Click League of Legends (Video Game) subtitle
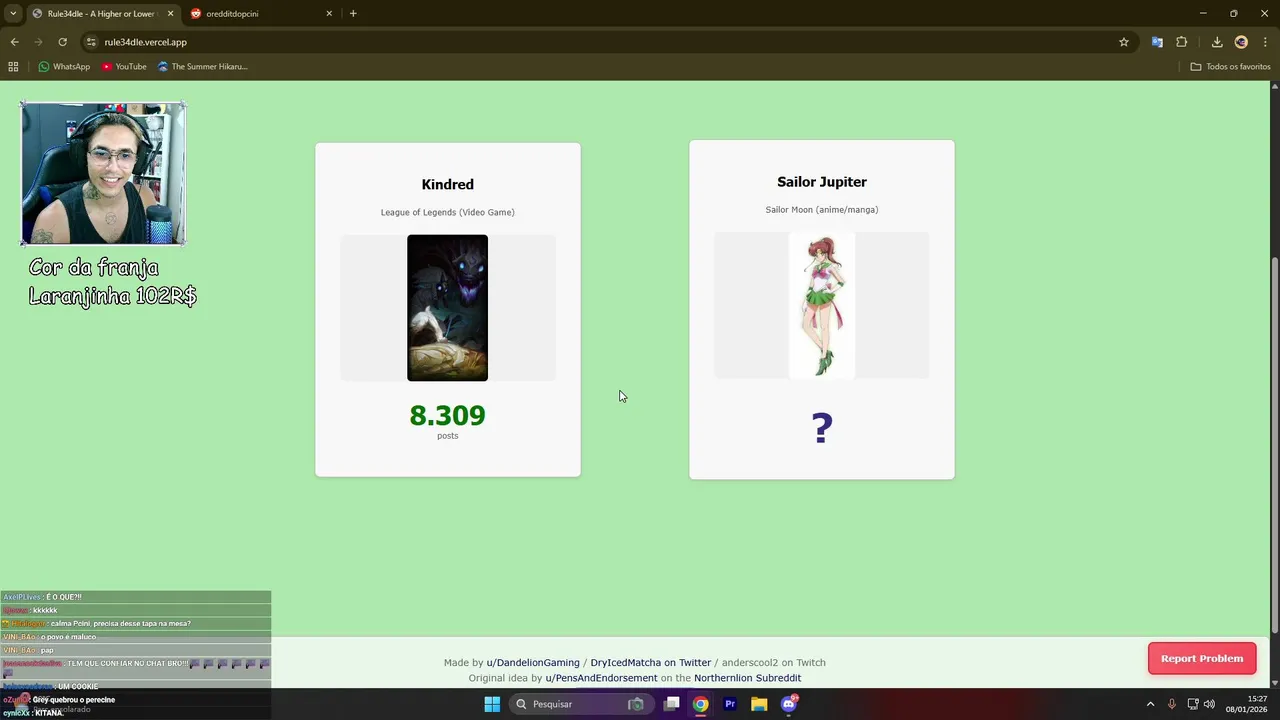The width and height of the screenshot is (1280, 720). tap(447, 212)
